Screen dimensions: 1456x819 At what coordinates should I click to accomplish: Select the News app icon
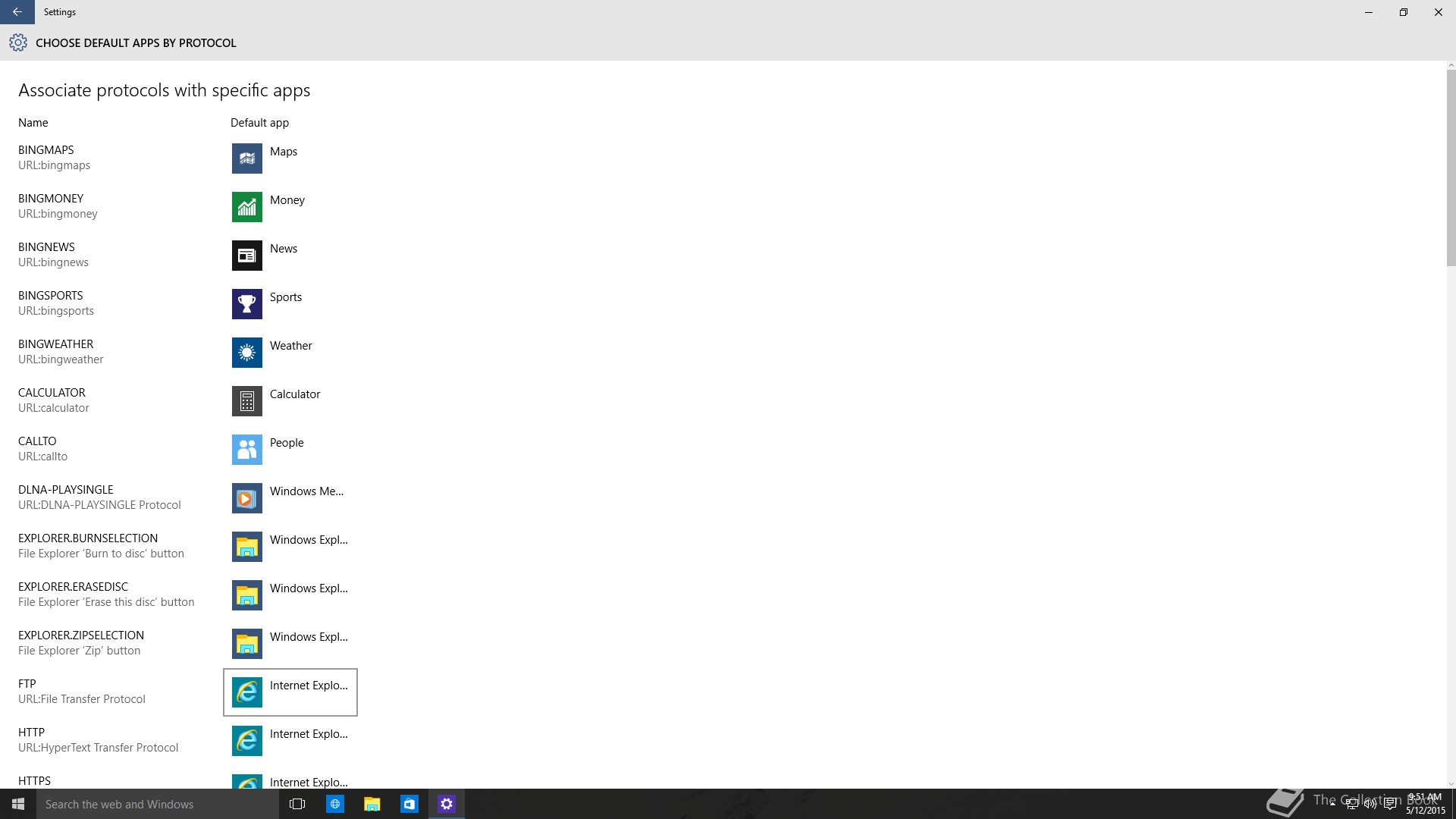[x=246, y=256]
